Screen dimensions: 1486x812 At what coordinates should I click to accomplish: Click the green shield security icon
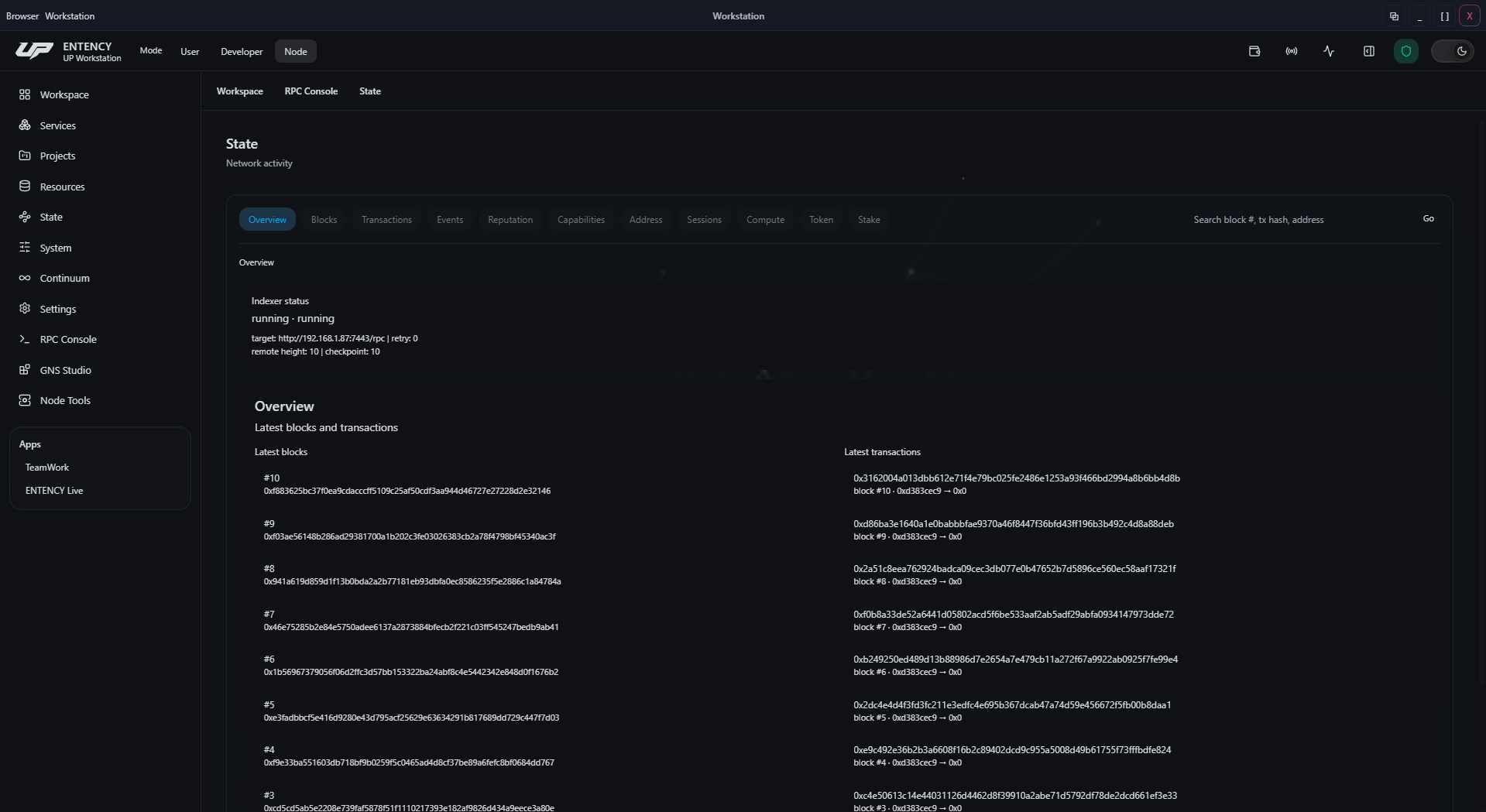tap(1406, 51)
